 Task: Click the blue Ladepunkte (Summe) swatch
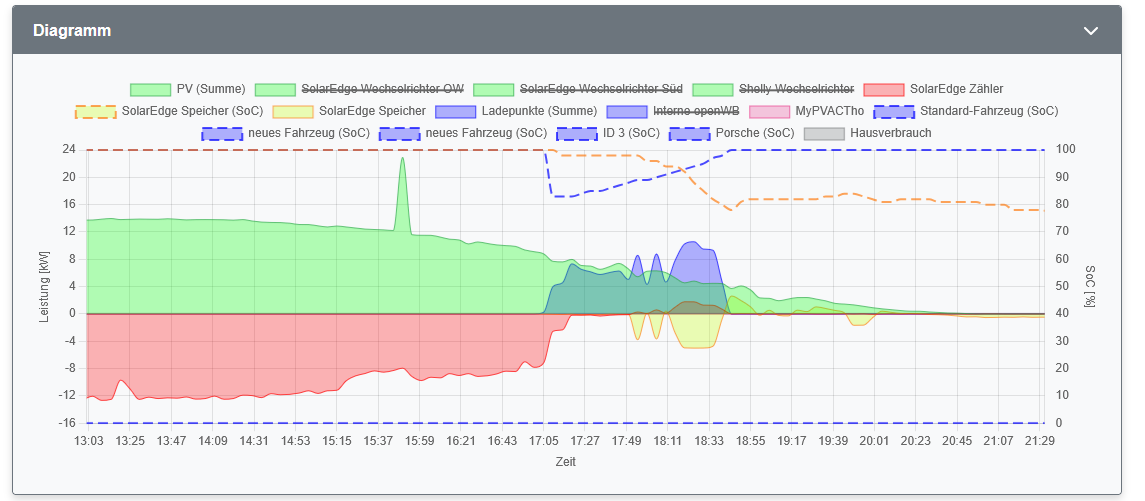pyautogui.click(x=456, y=111)
